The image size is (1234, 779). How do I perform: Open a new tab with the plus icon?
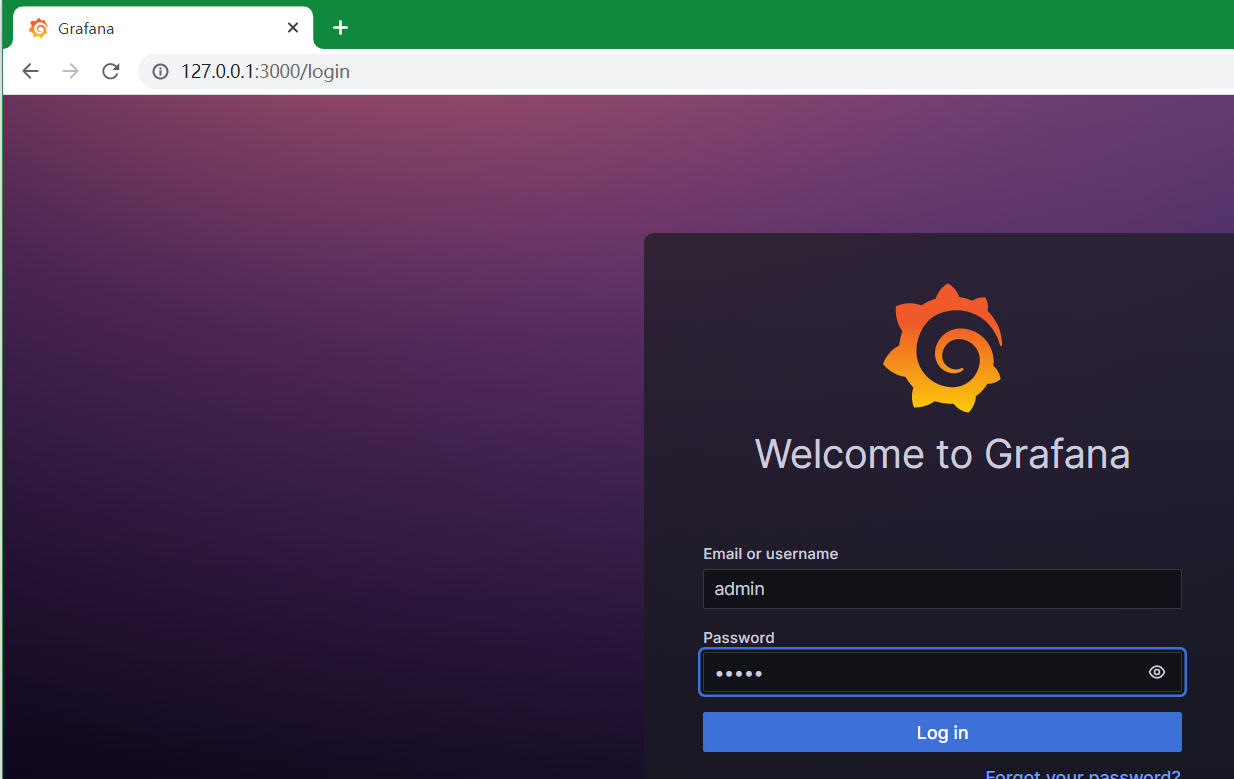pyautogui.click(x=340, y=28)
